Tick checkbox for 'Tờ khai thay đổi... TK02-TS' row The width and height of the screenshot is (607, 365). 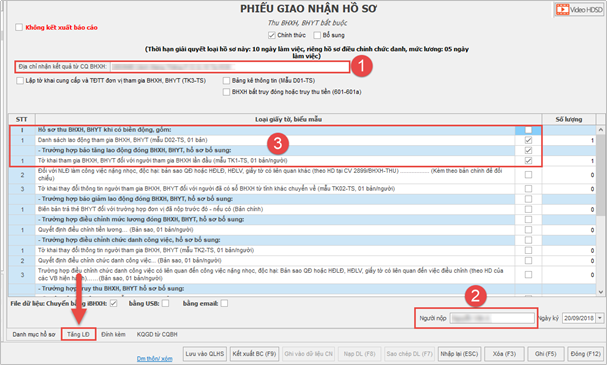[528, 188]
